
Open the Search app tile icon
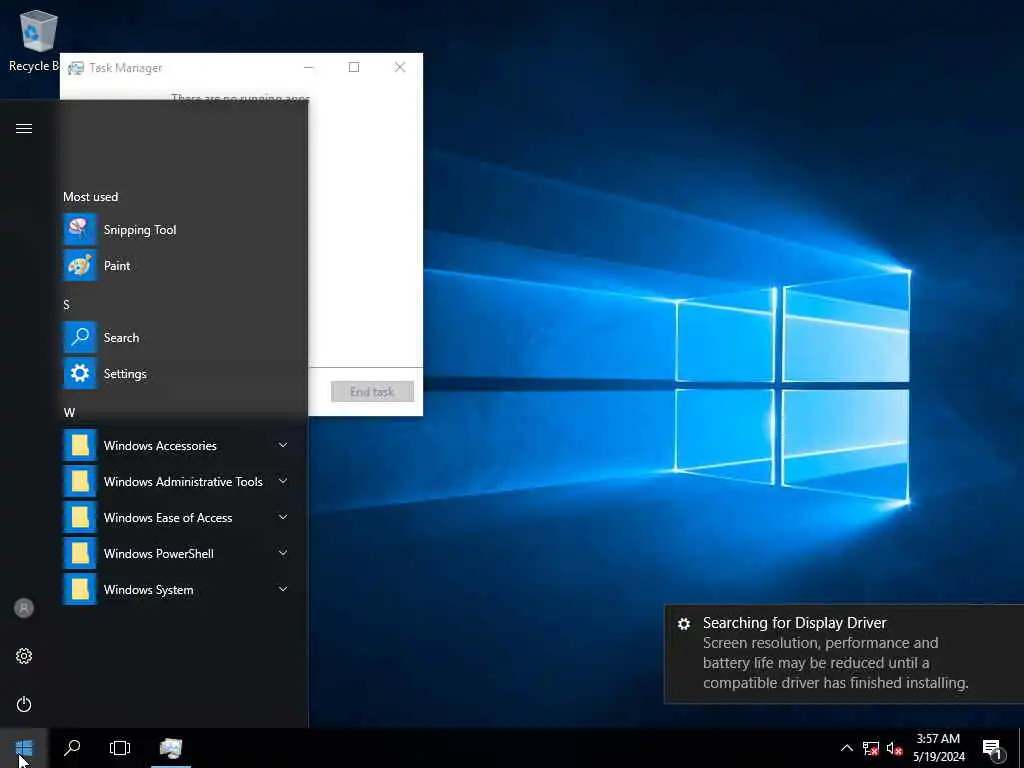tap(80, 338)
